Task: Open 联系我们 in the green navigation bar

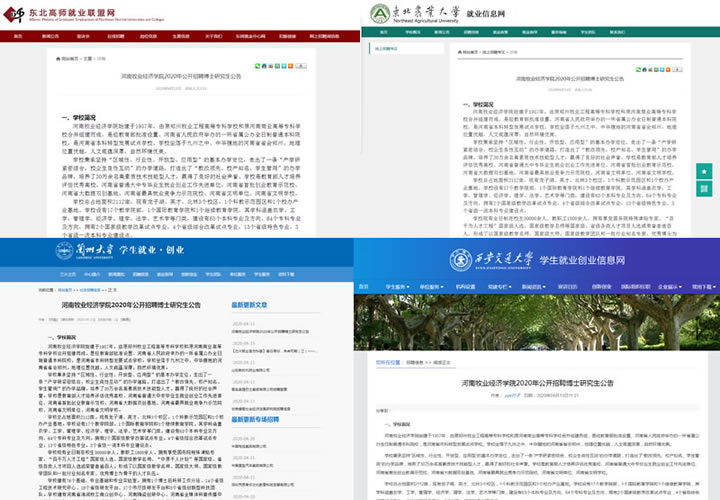Action: click(x=617, y=32)
